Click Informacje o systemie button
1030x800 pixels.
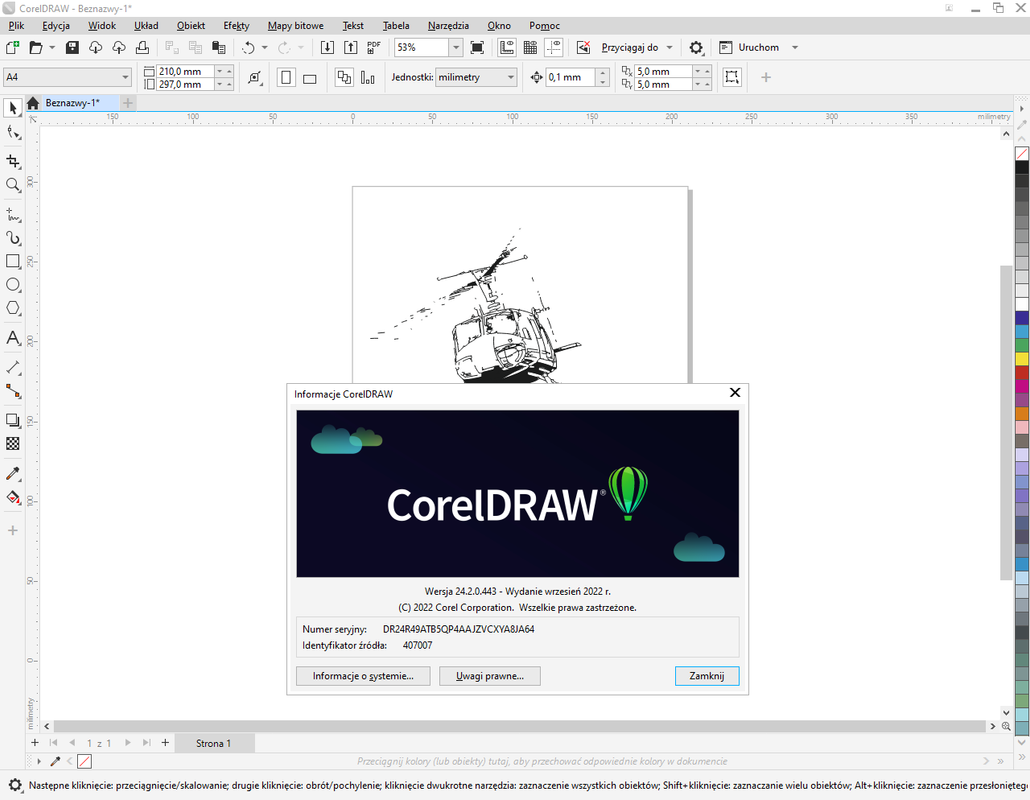coord(363,676)
